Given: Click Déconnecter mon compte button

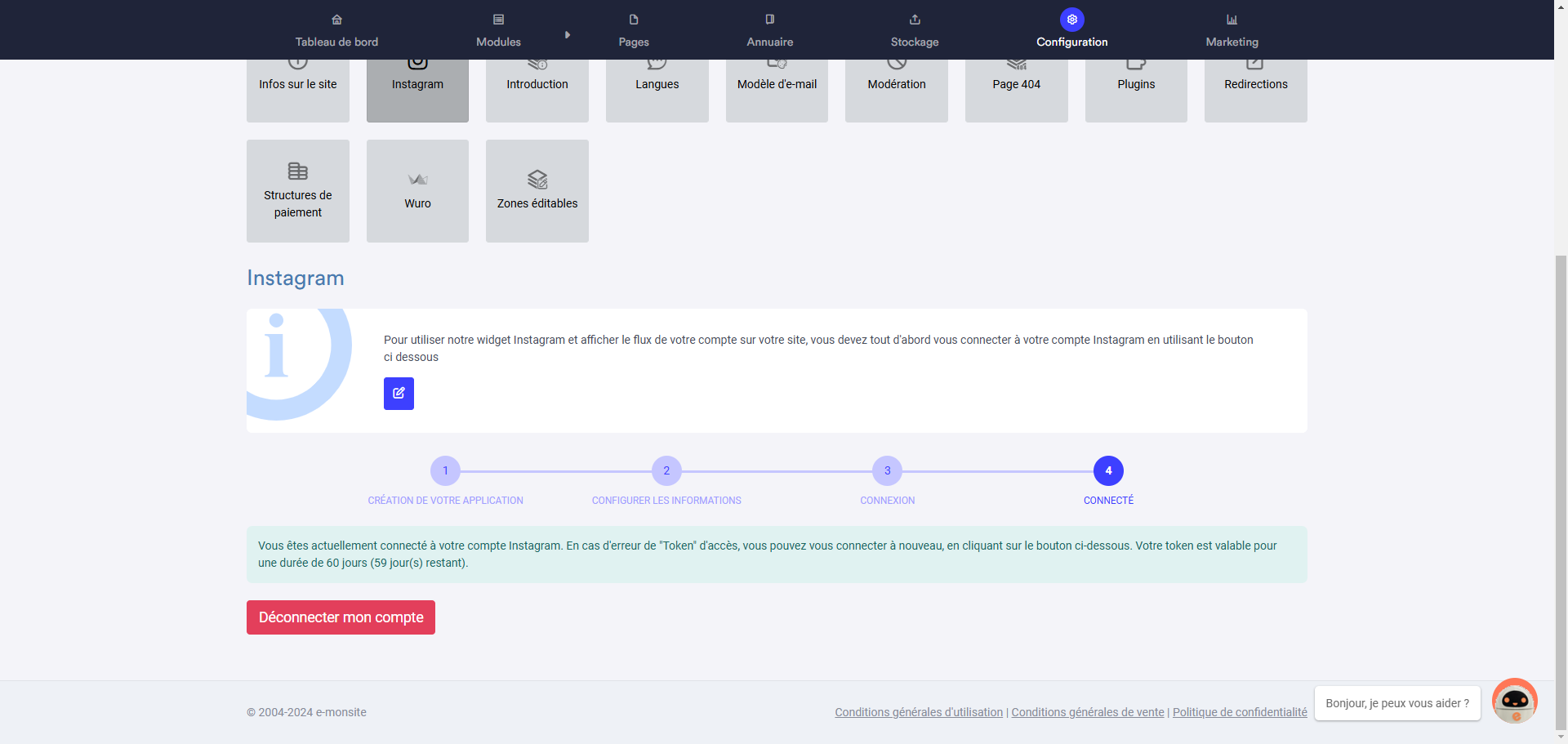Looking at the screenshot, I should (x=341, y=617).
